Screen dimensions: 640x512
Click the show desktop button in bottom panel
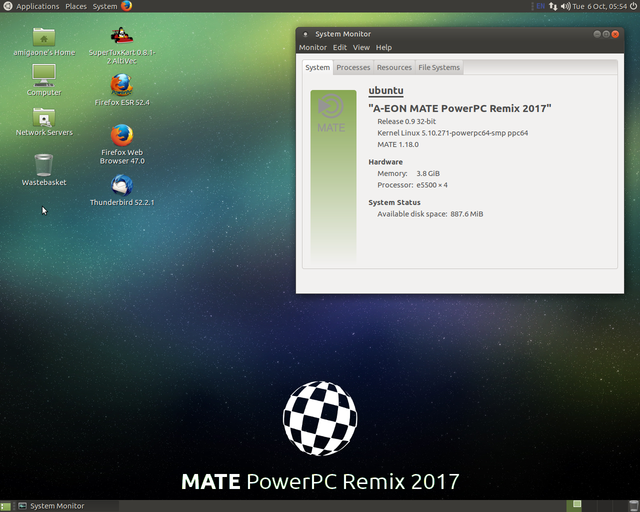(x=5, y=506)
